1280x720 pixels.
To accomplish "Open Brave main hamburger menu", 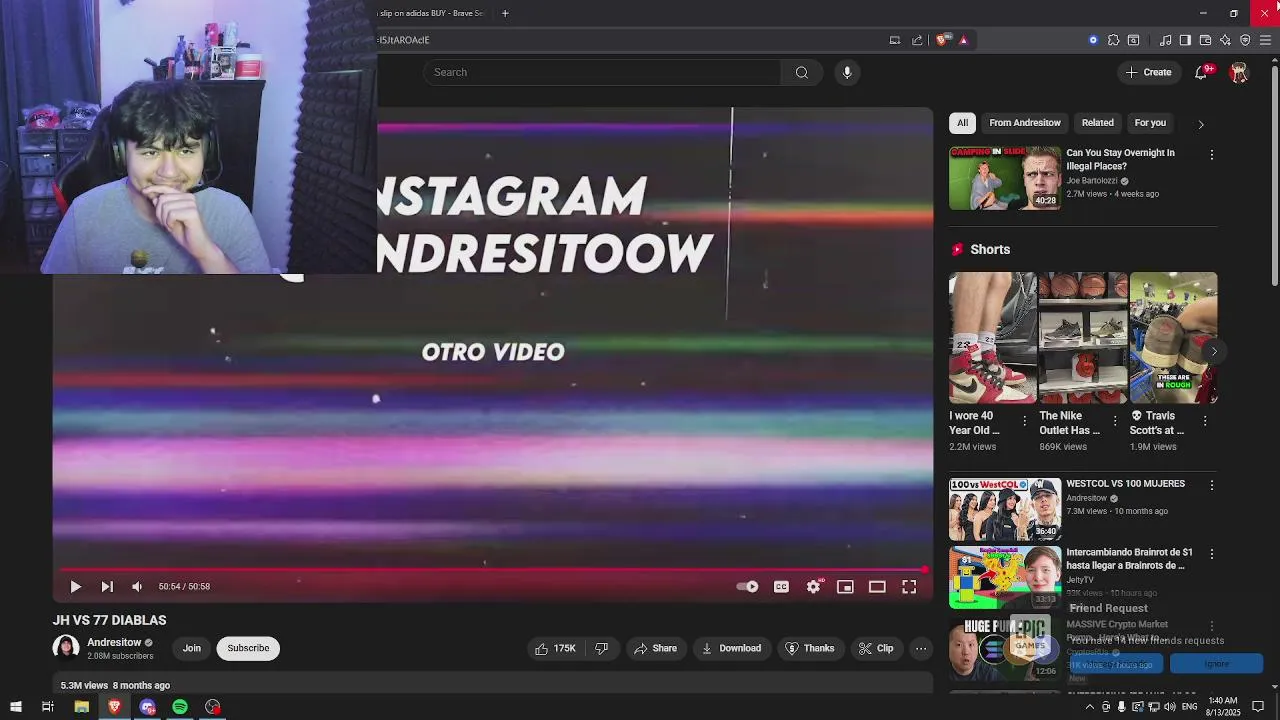I will (x=1265, y=40).
